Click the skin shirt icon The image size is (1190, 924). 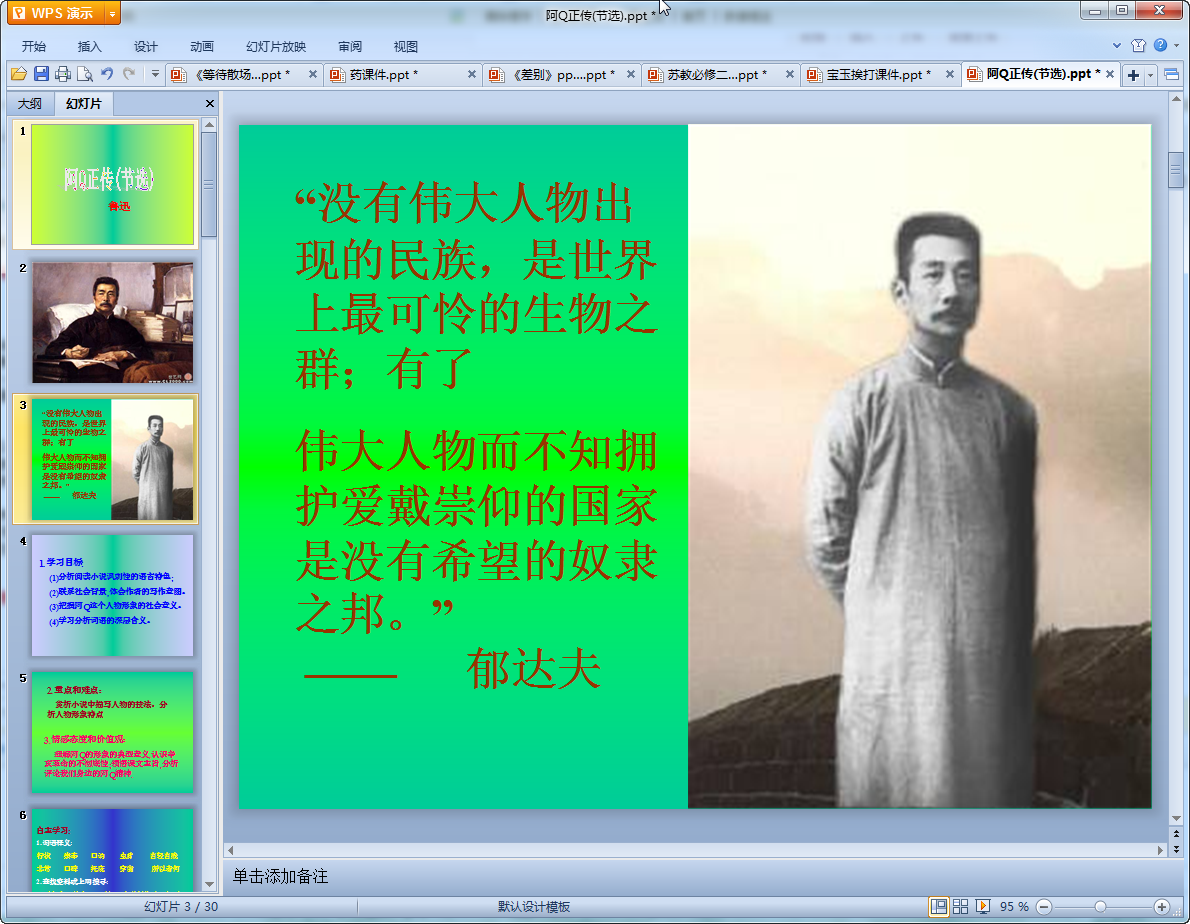(1138, 46)
